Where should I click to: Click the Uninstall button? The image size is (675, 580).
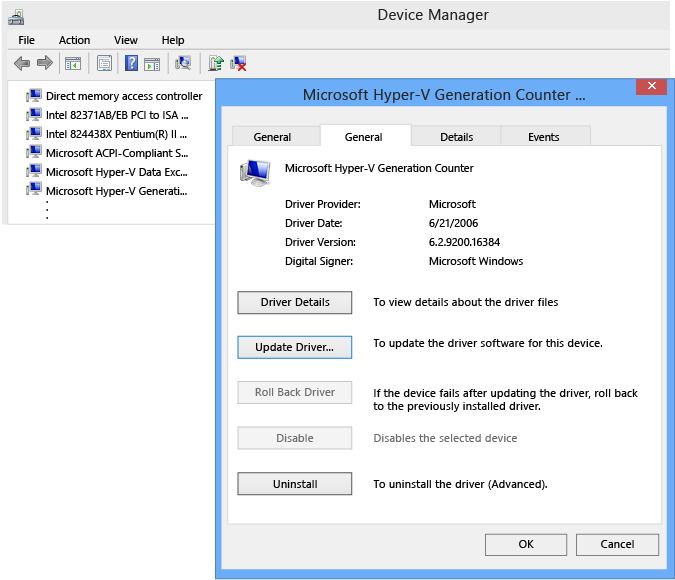coord(294,484)
